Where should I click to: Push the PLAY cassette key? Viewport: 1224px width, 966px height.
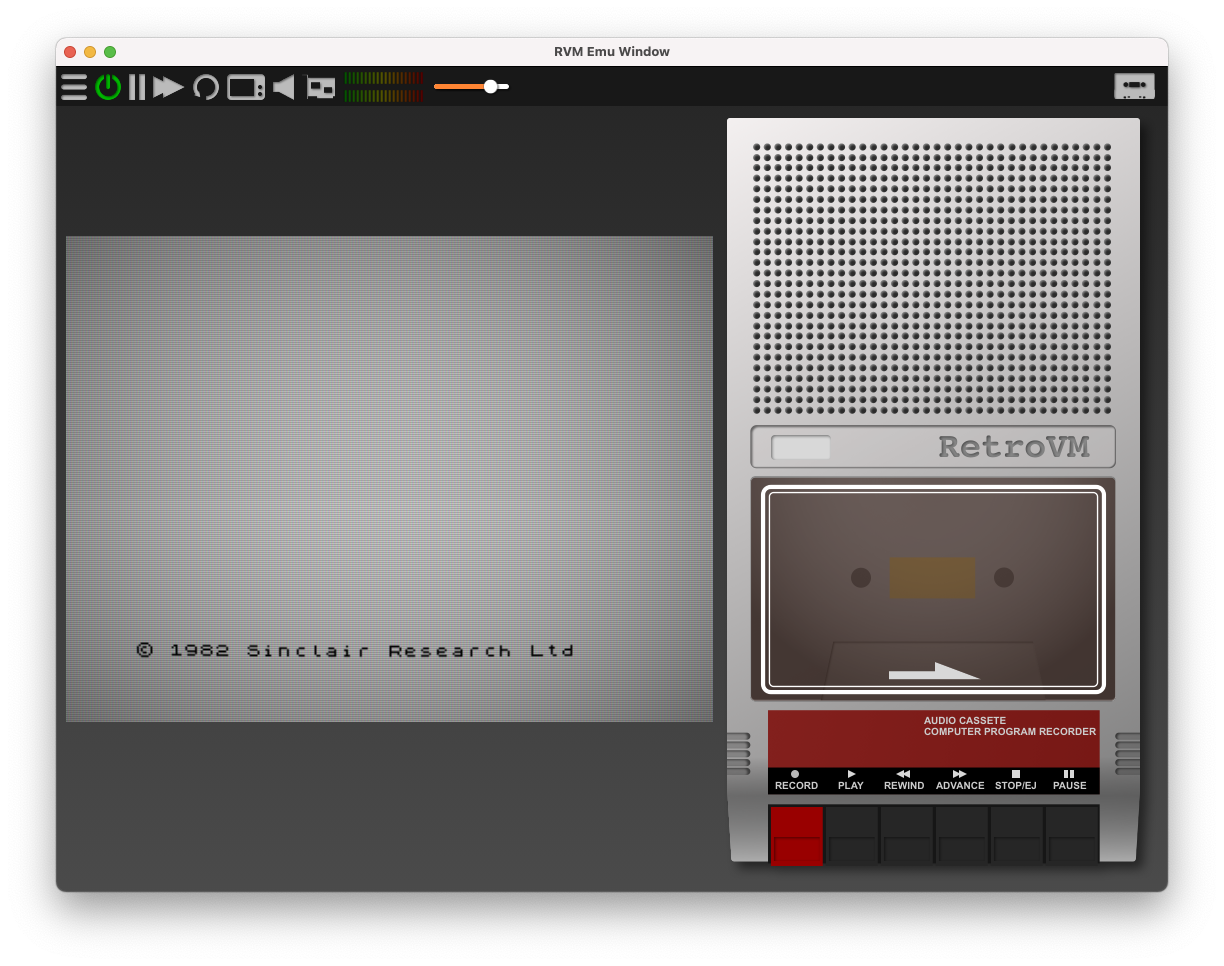852,835
